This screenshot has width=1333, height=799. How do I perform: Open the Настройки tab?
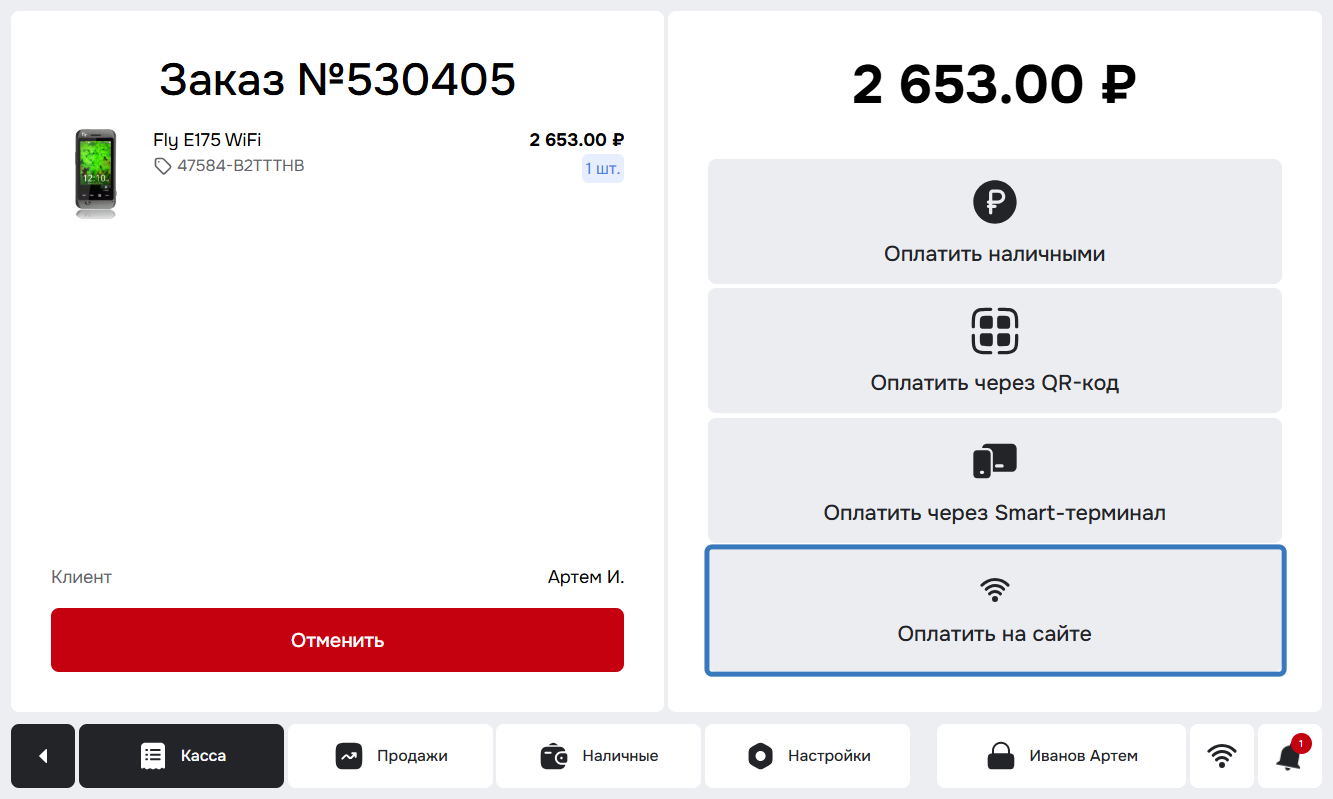point(807,756)
